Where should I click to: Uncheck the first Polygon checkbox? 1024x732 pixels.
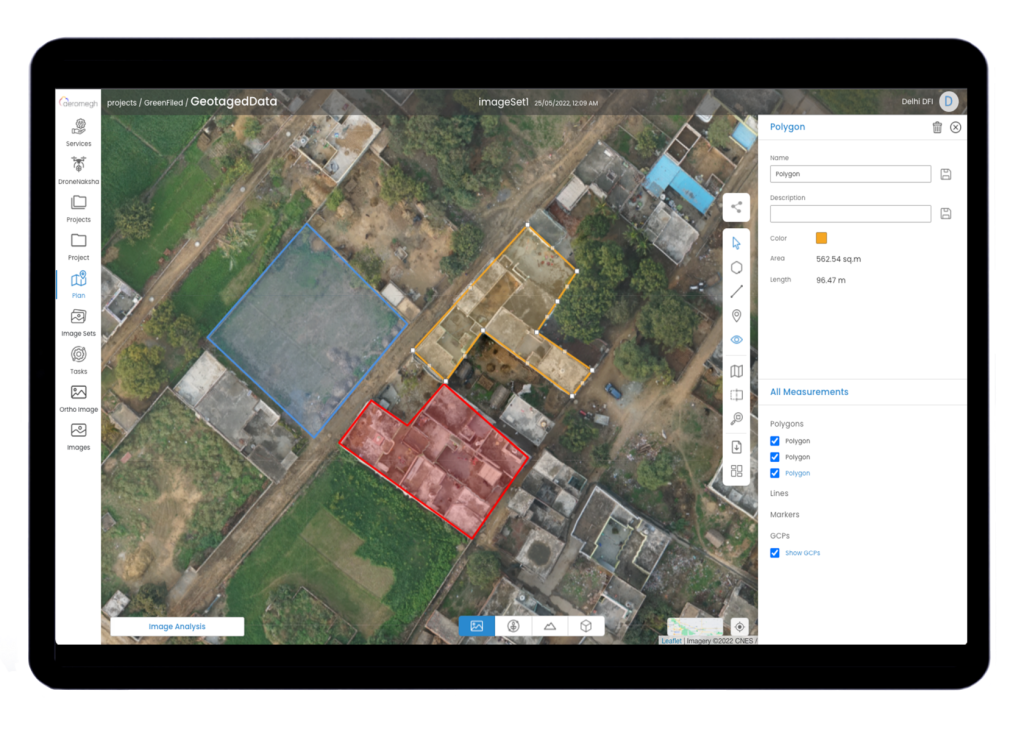pyautogui.click(x=775, y=441)
